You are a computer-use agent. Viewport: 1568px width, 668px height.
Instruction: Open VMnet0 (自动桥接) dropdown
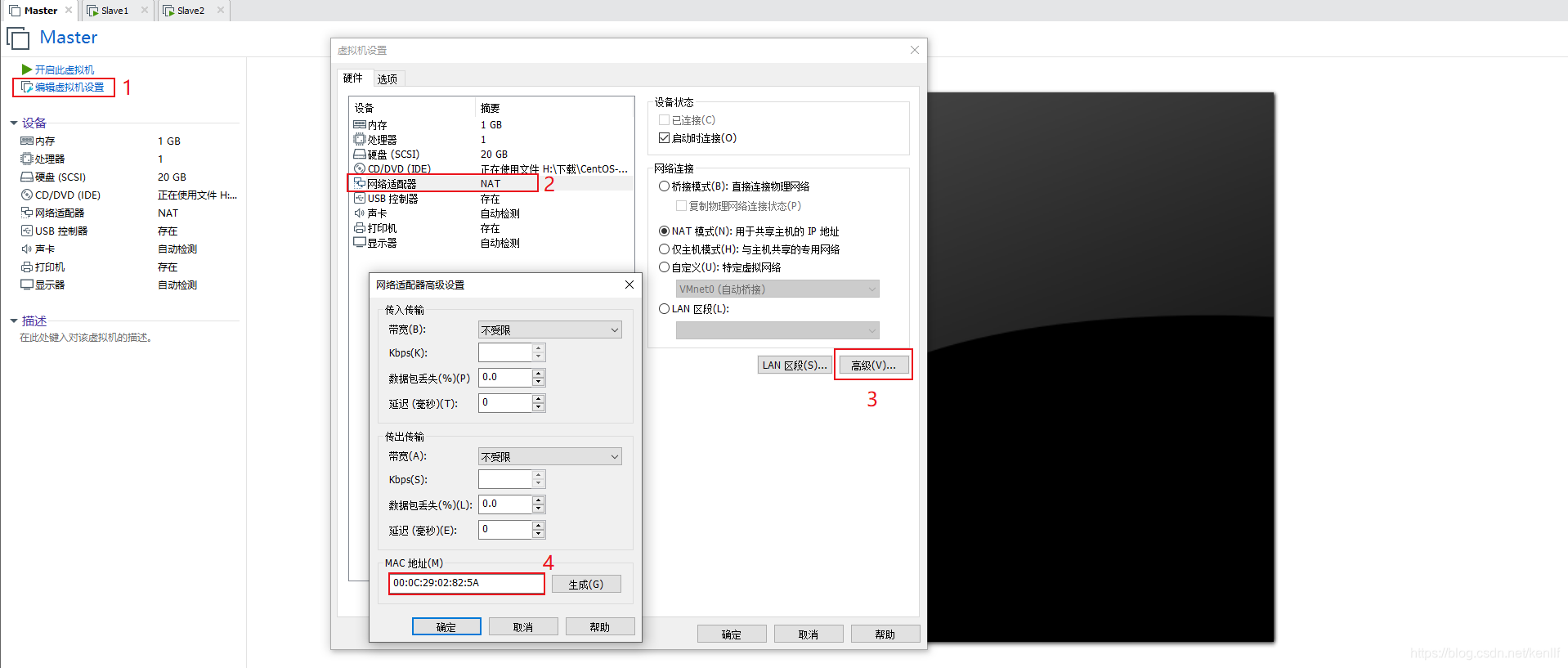777,289
